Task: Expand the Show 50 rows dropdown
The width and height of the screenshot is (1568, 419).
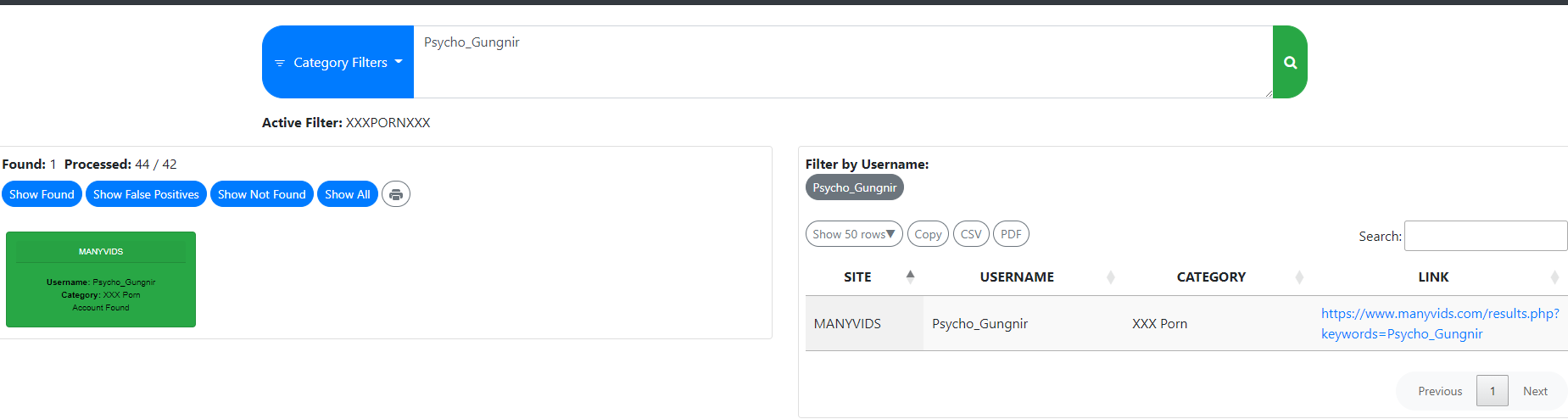Action: point(854,234)
